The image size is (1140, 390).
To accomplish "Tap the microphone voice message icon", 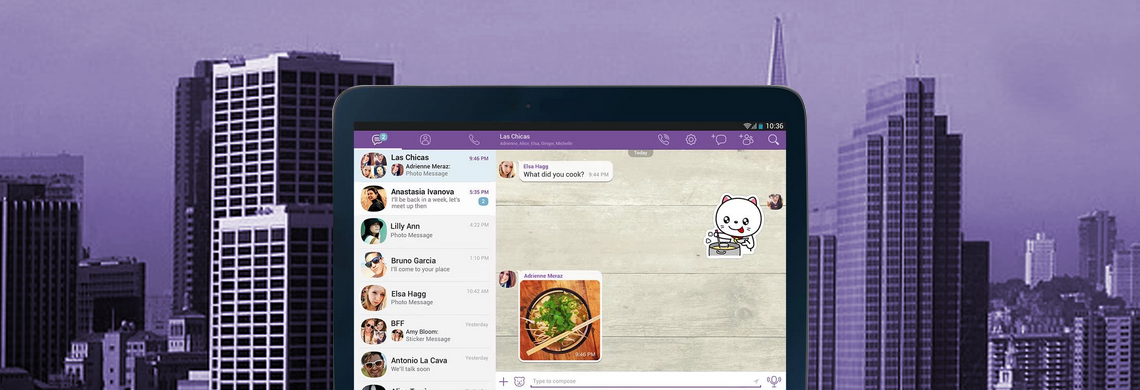I will pos(774,381).
